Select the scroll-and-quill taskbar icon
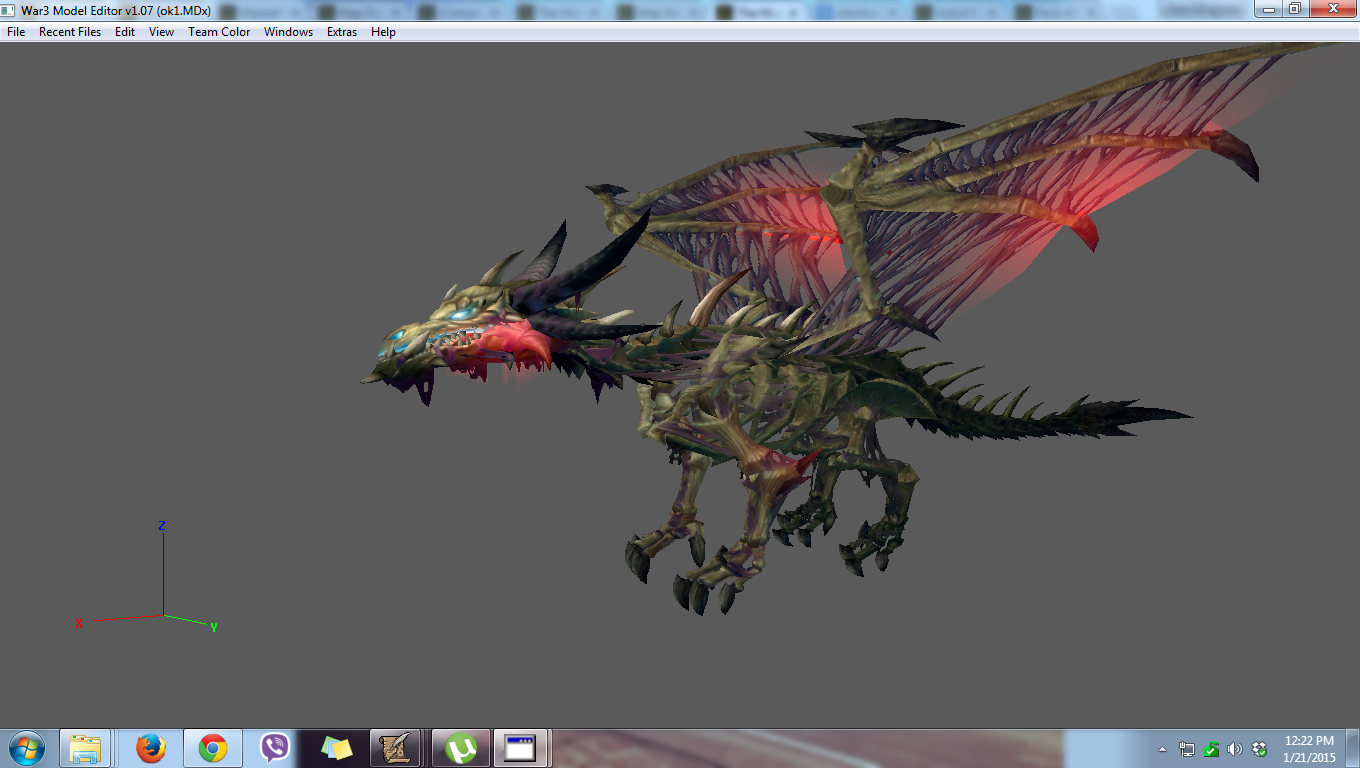 pos(395,748)
